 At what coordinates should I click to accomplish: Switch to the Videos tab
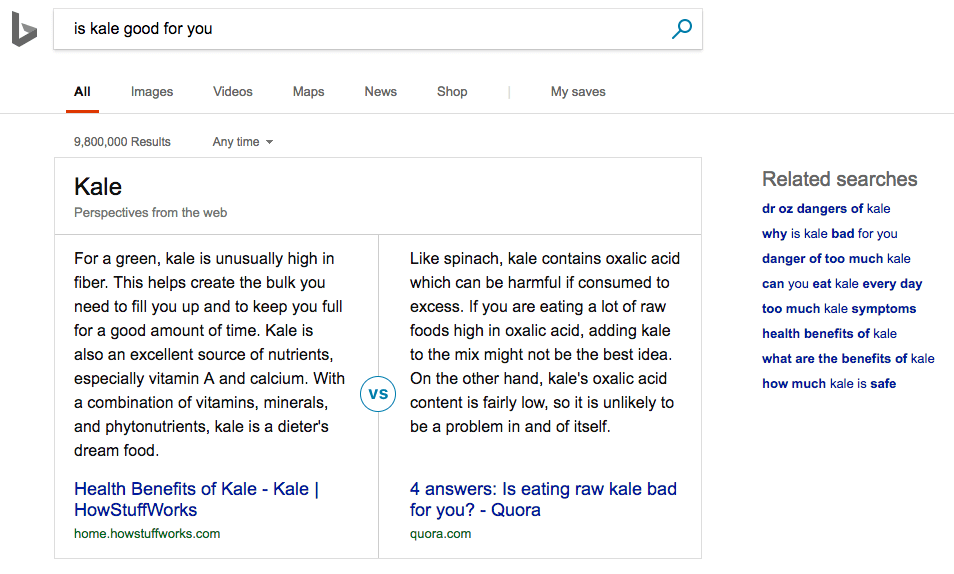coord(232,91)
